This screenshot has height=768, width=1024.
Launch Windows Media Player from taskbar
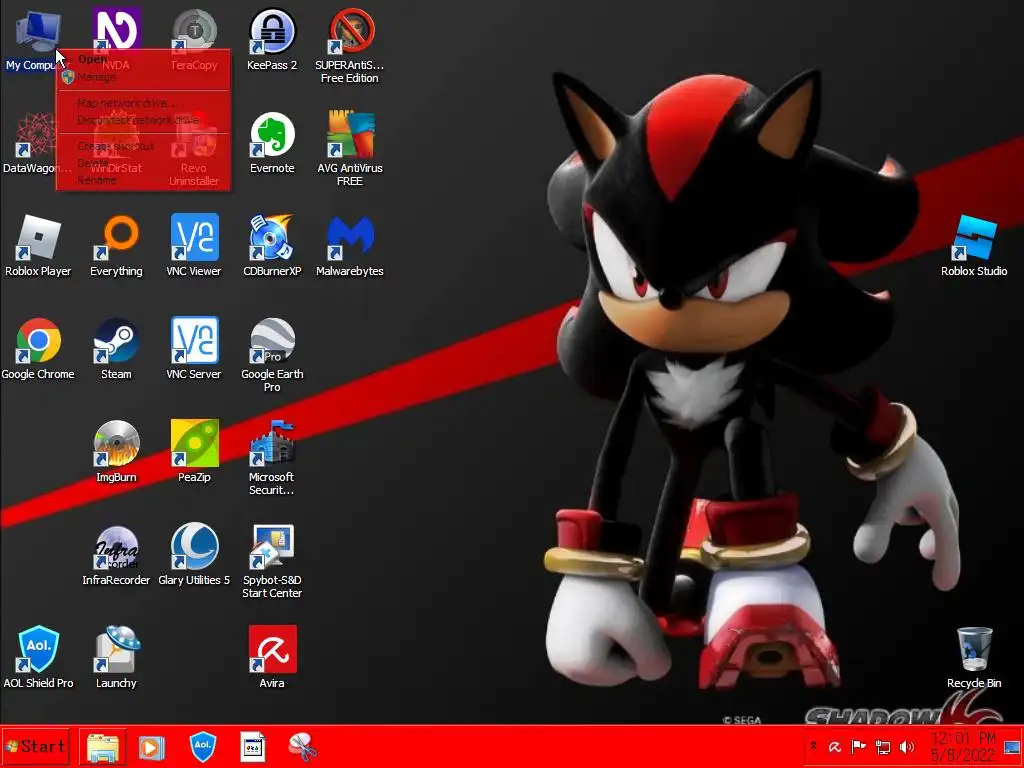click(x=151, y=746)
